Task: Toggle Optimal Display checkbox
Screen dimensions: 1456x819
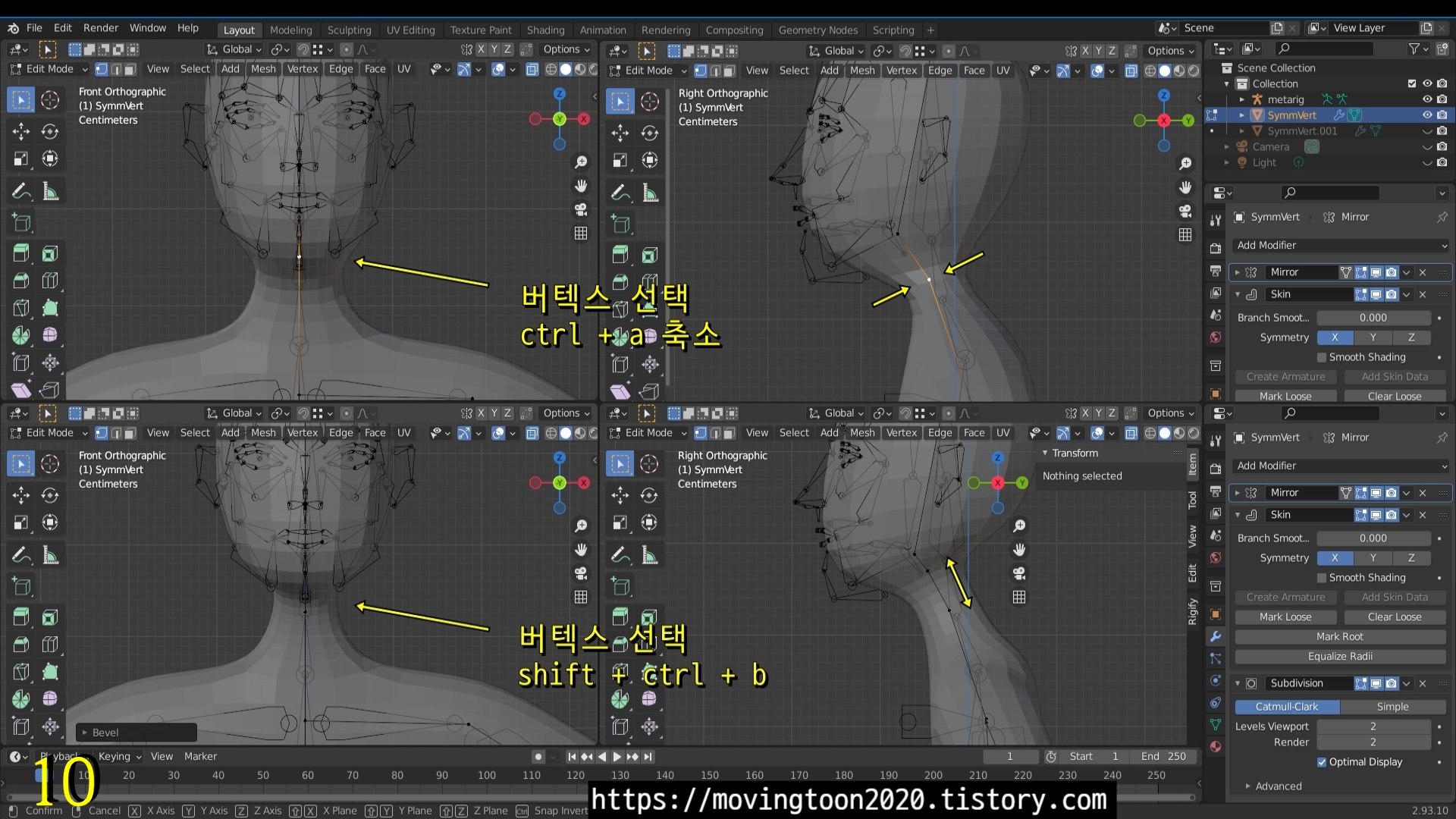Action: [x=1322, y=762]
